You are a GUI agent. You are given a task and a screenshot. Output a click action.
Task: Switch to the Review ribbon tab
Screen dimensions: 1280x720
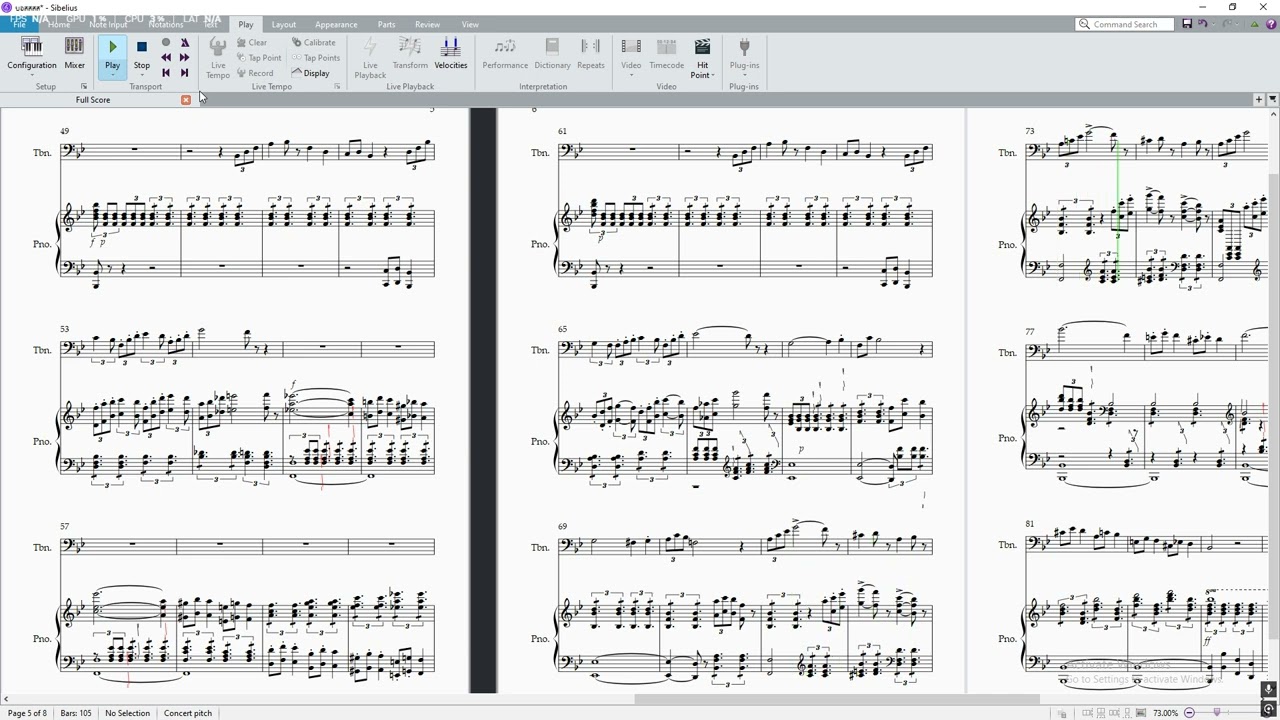click(427, 24)
